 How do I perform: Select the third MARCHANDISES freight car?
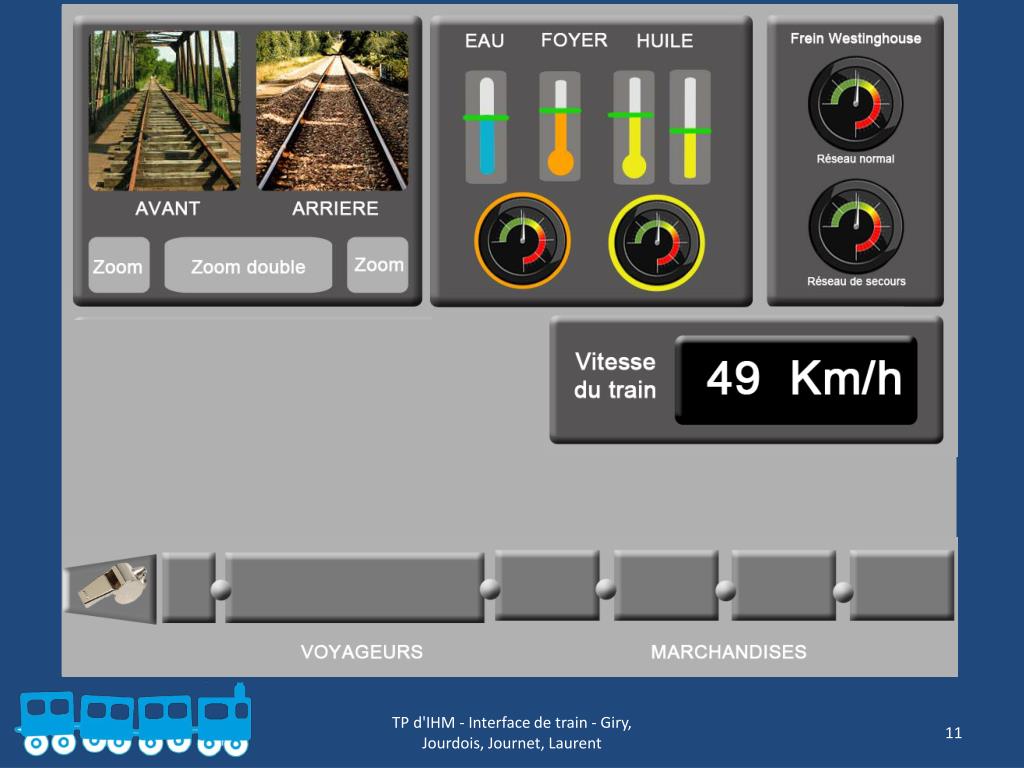pyautogui.click(x=784, y=585)
